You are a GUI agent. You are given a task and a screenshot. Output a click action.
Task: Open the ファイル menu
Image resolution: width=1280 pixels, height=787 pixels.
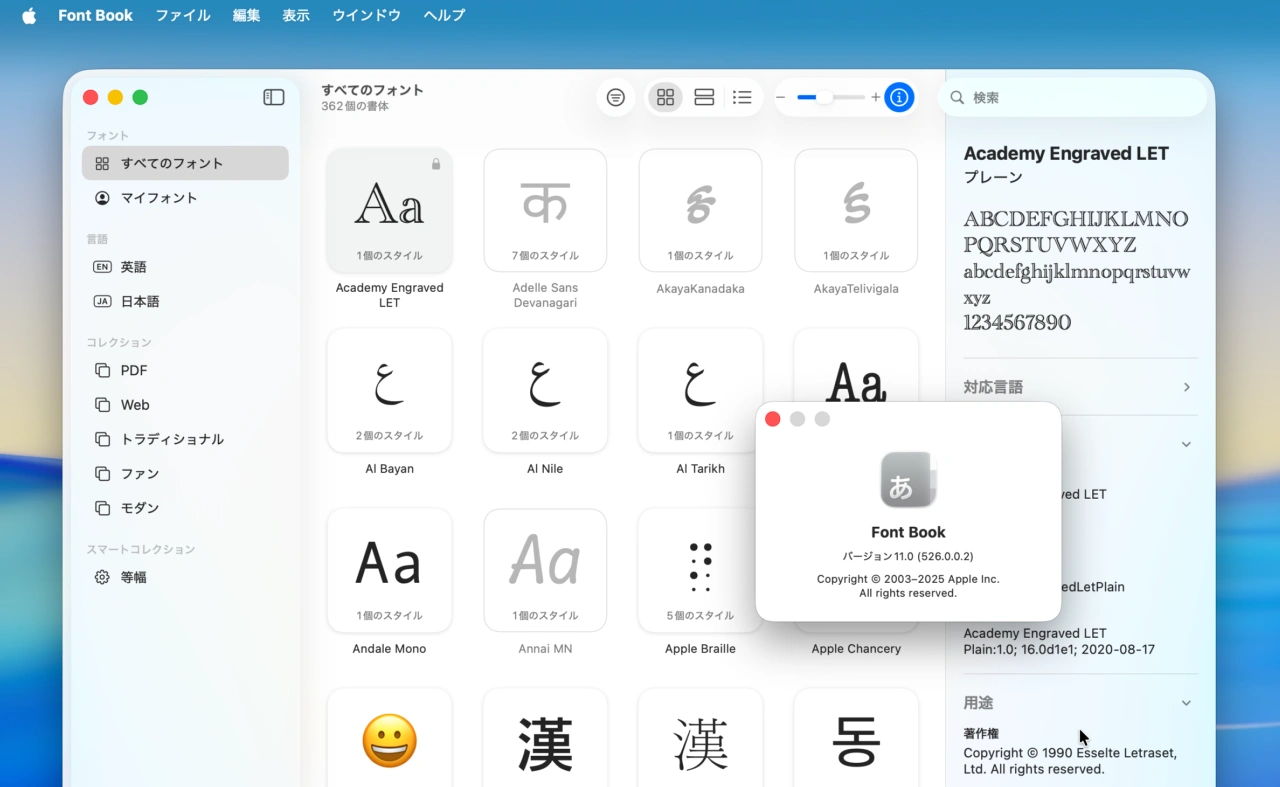coord(182,15)
